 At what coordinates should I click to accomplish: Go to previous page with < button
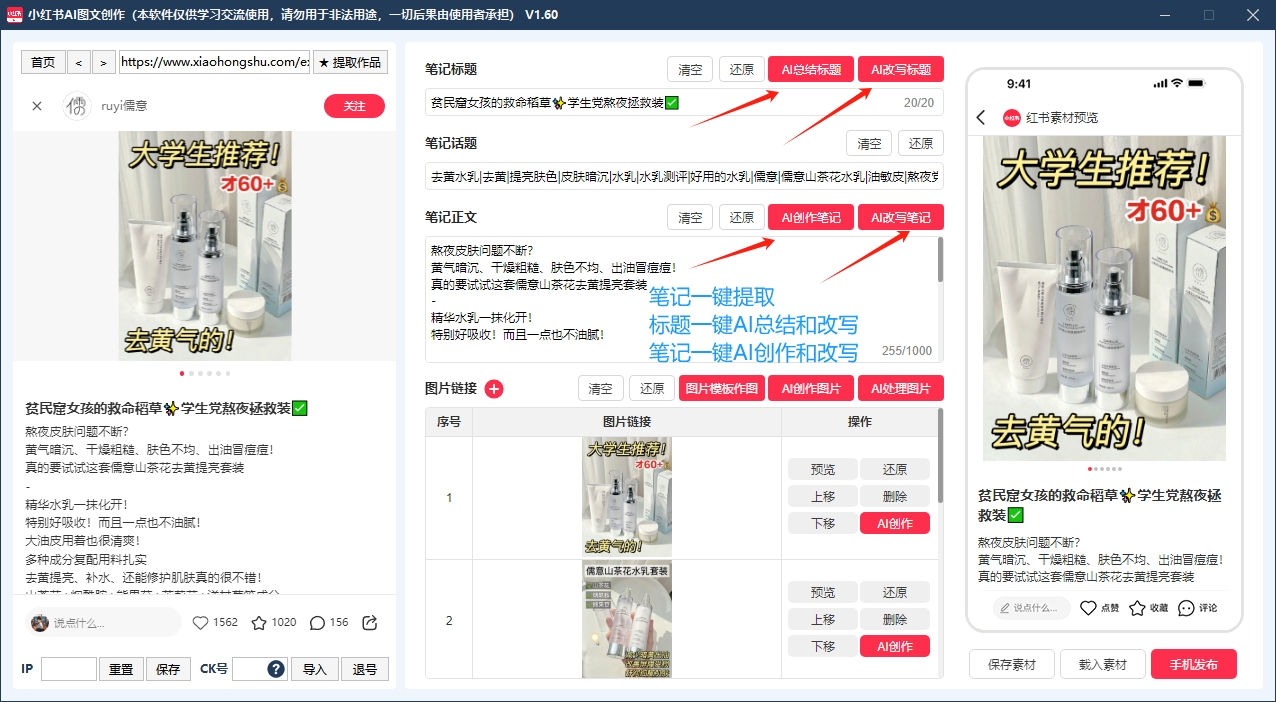click(80, 62)
